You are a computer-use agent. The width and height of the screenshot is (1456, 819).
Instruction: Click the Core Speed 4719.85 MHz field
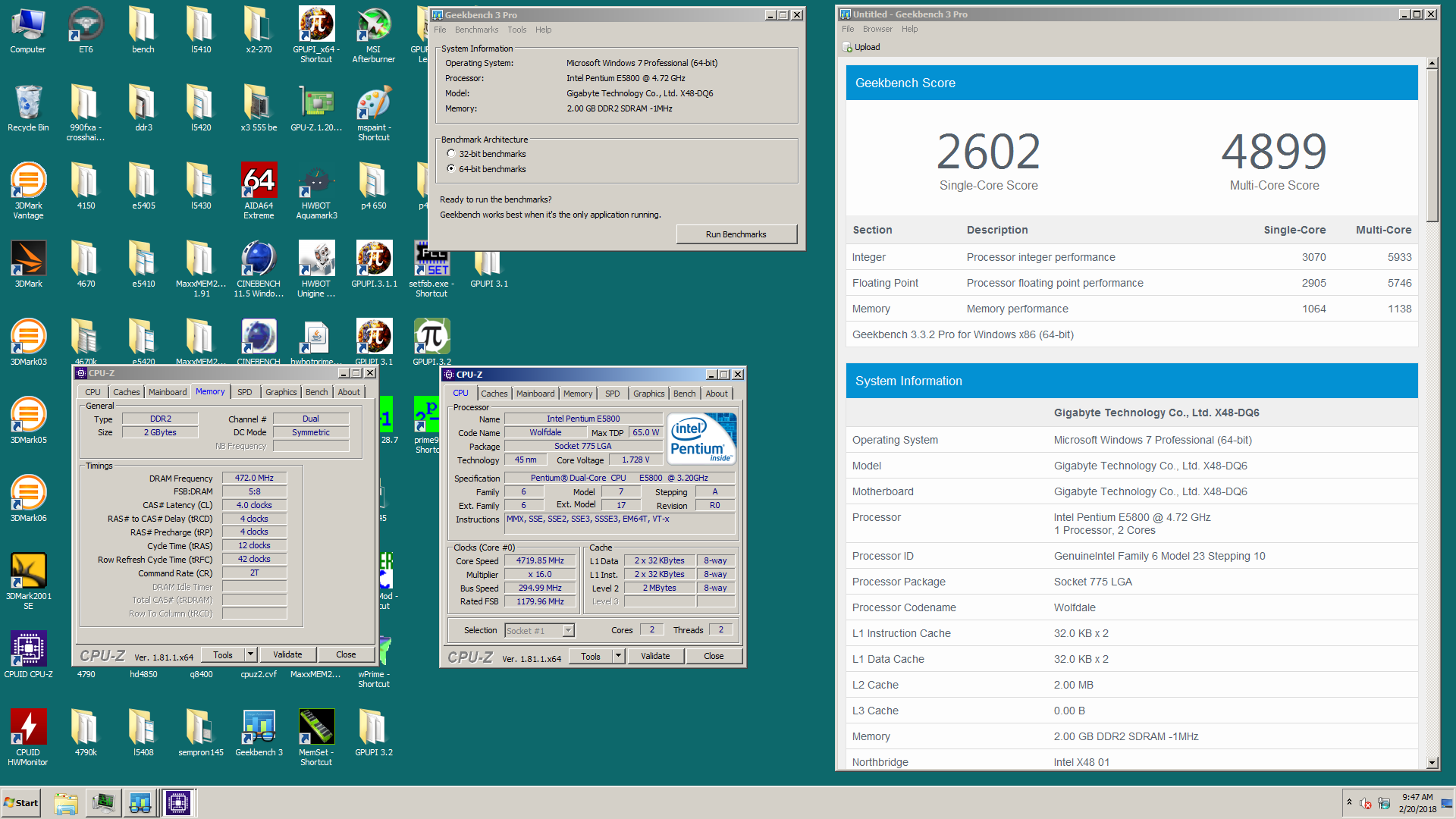pos(540,561)
